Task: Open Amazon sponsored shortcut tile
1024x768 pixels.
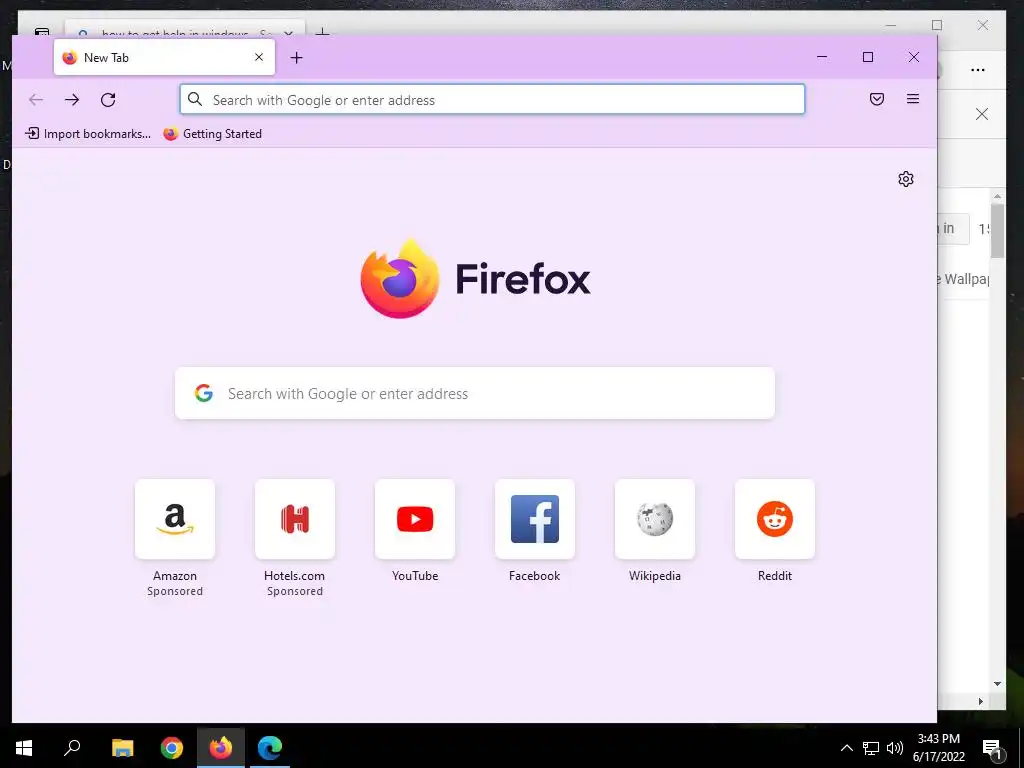Action: point(175,519)
